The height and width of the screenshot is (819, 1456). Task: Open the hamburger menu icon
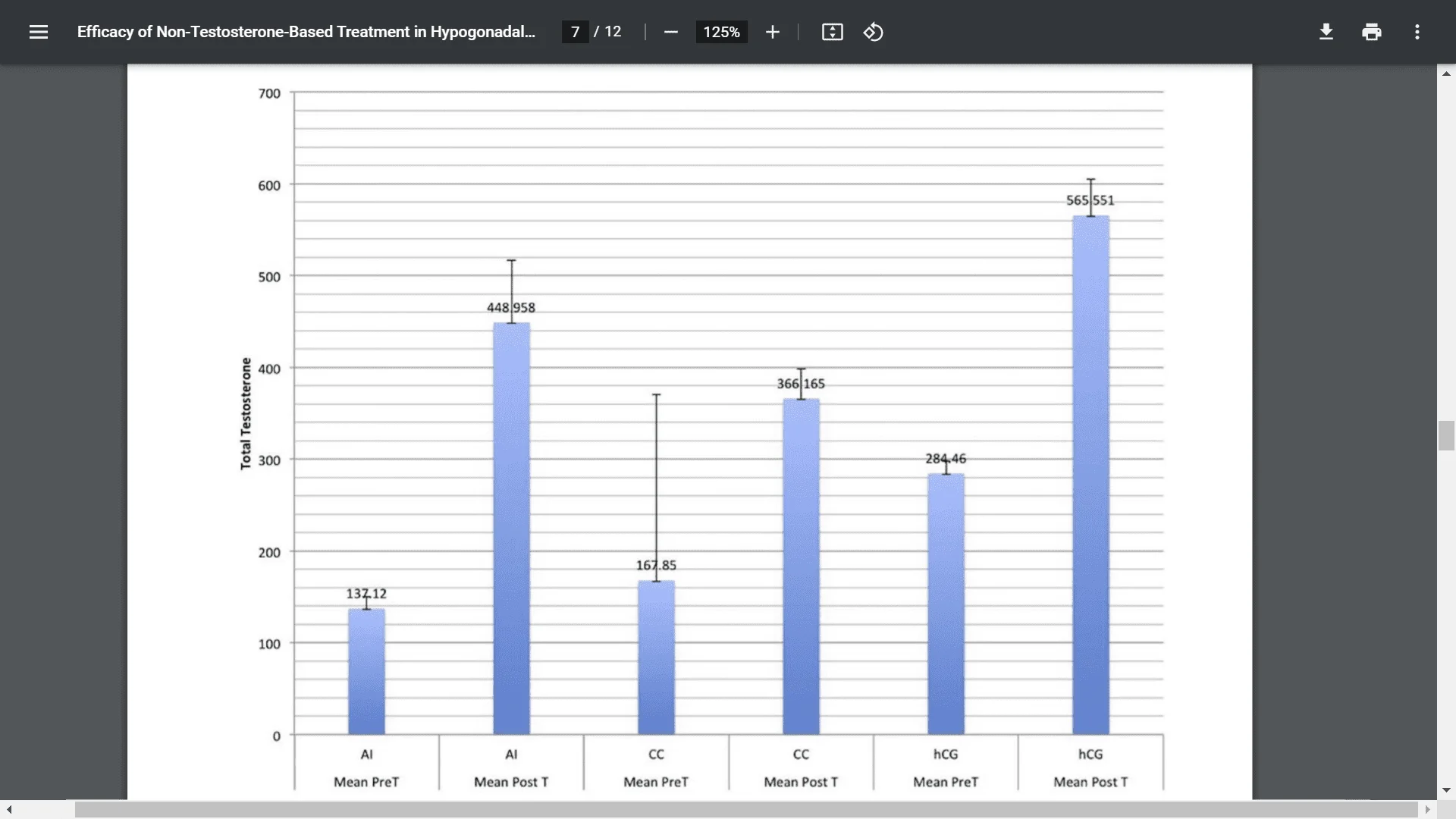point(38,32)
